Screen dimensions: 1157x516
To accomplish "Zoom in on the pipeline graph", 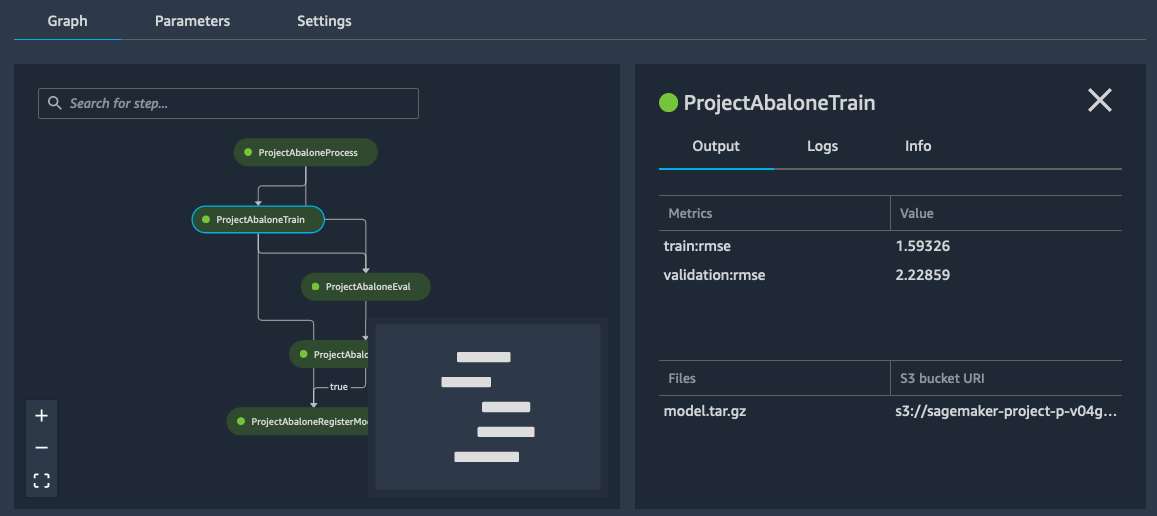I will (x=41, y=416).
